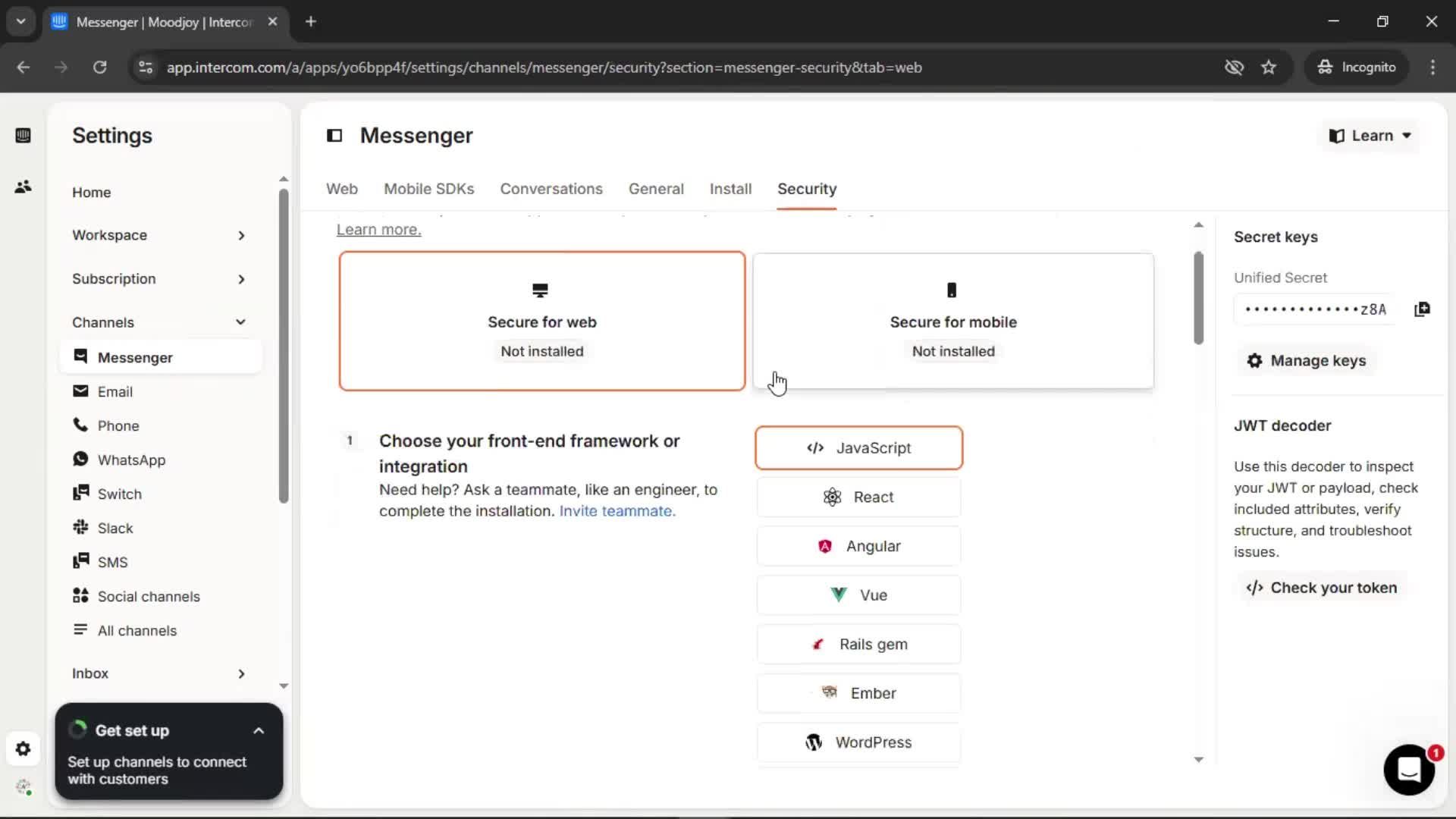Switch to the Web tab
The image size is (1456, 819).
(342, 189)
